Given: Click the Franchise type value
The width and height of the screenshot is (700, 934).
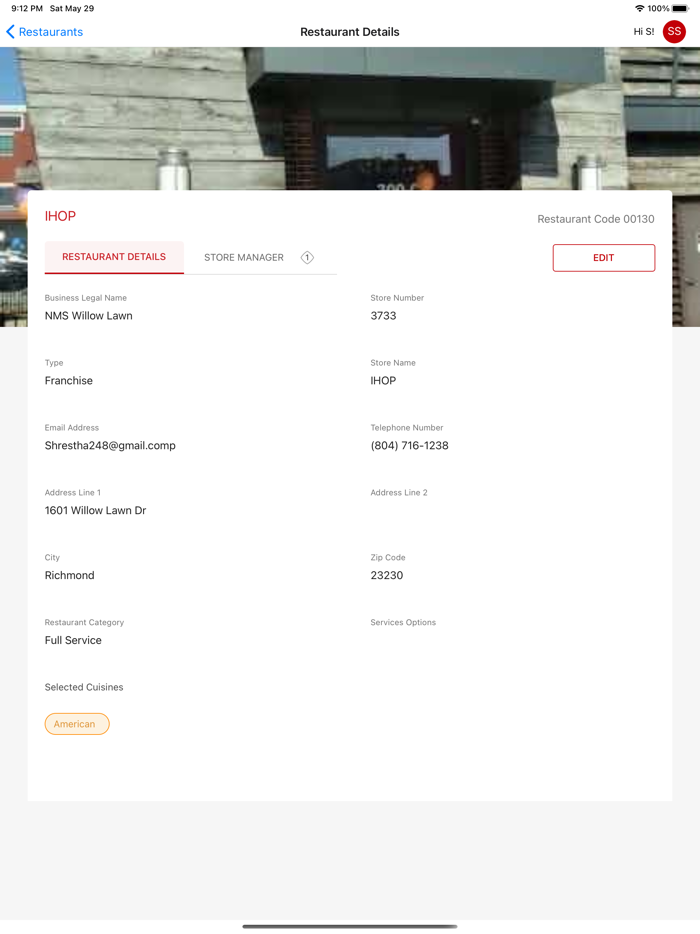Looking at the screenshot, I should [69, 381].
